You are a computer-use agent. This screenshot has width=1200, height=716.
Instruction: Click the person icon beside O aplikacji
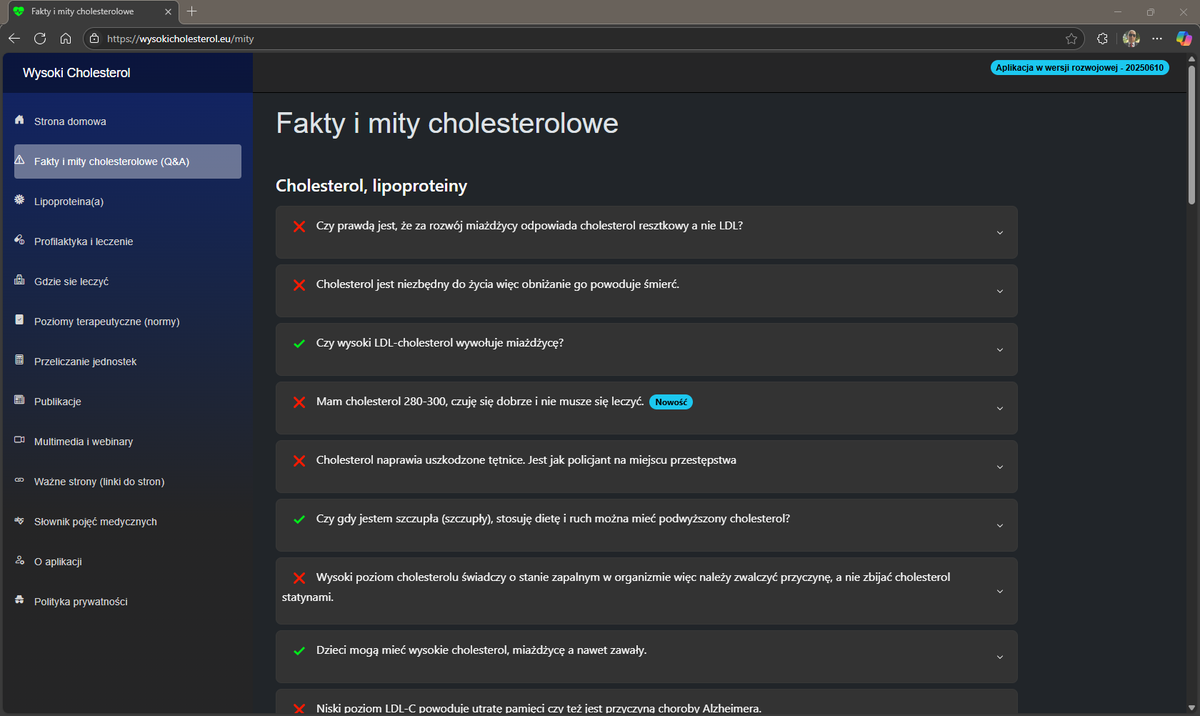click(19, 561)
